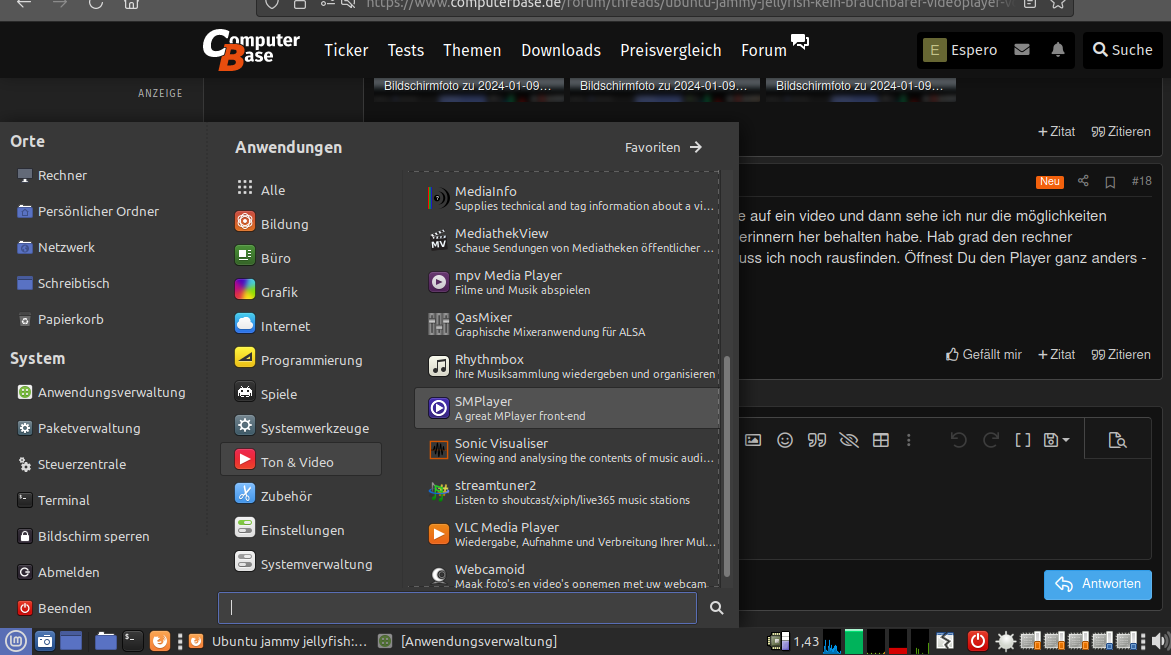Insert image in reply editor

click(753, 440)
